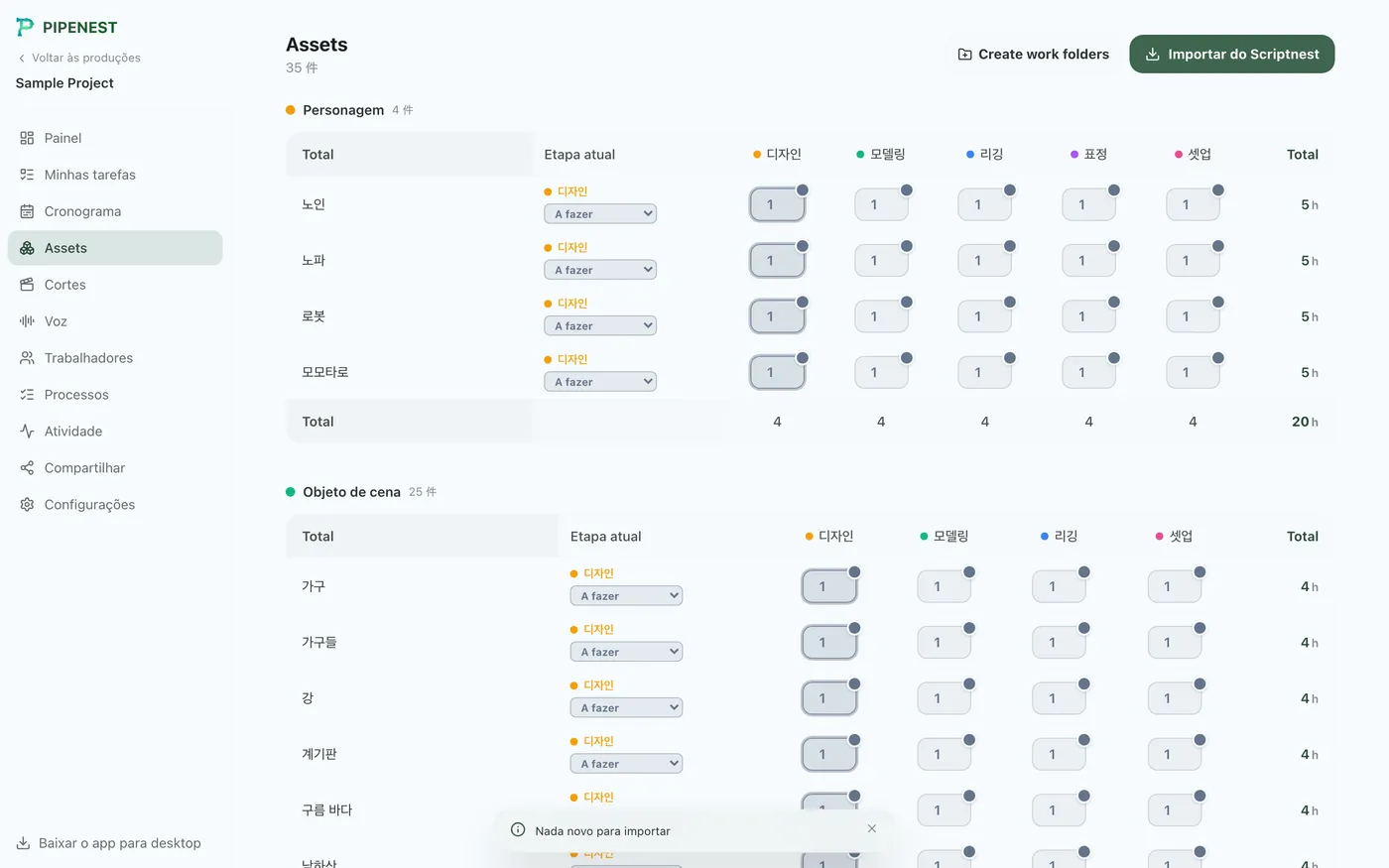
Task: Click purple dot on Personagem 표정 header
Action: click(1074, 155)
